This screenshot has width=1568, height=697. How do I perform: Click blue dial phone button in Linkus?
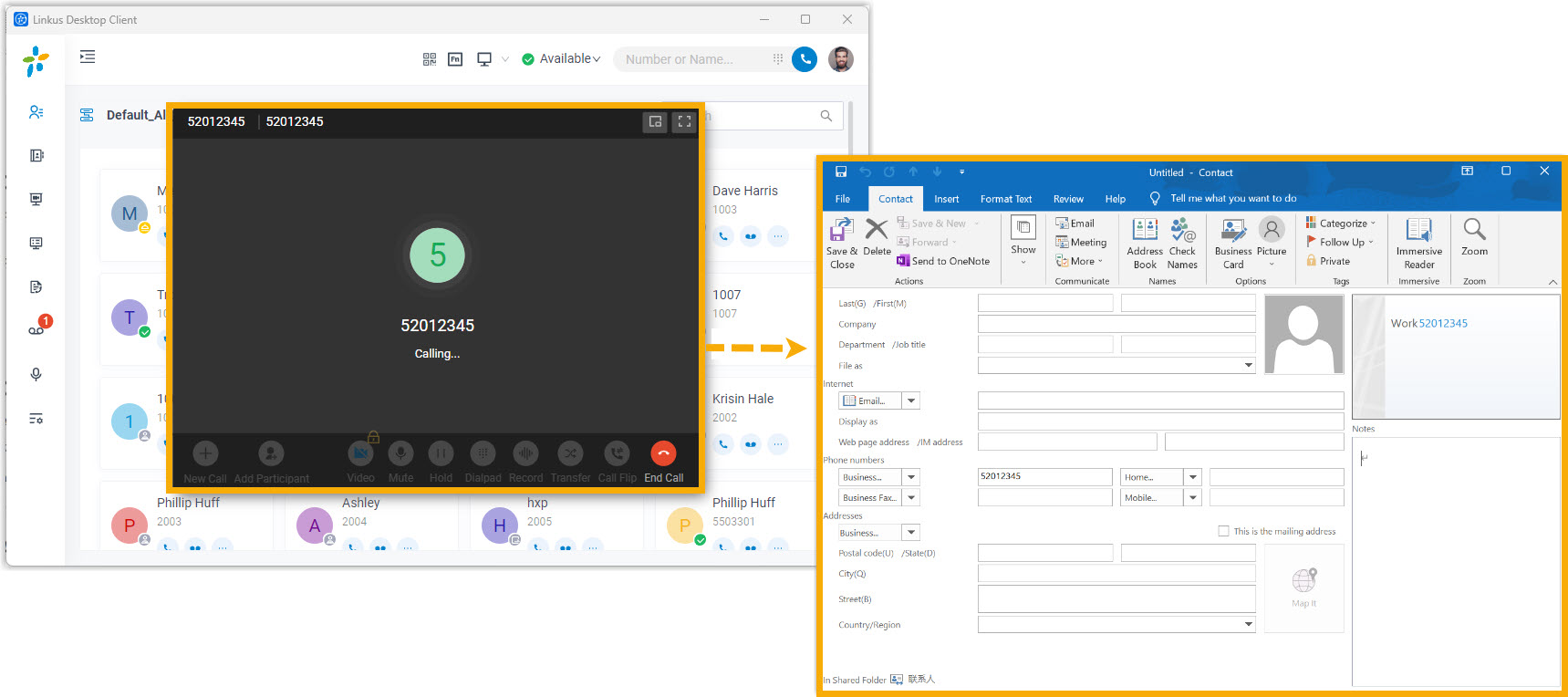(805, 59)
